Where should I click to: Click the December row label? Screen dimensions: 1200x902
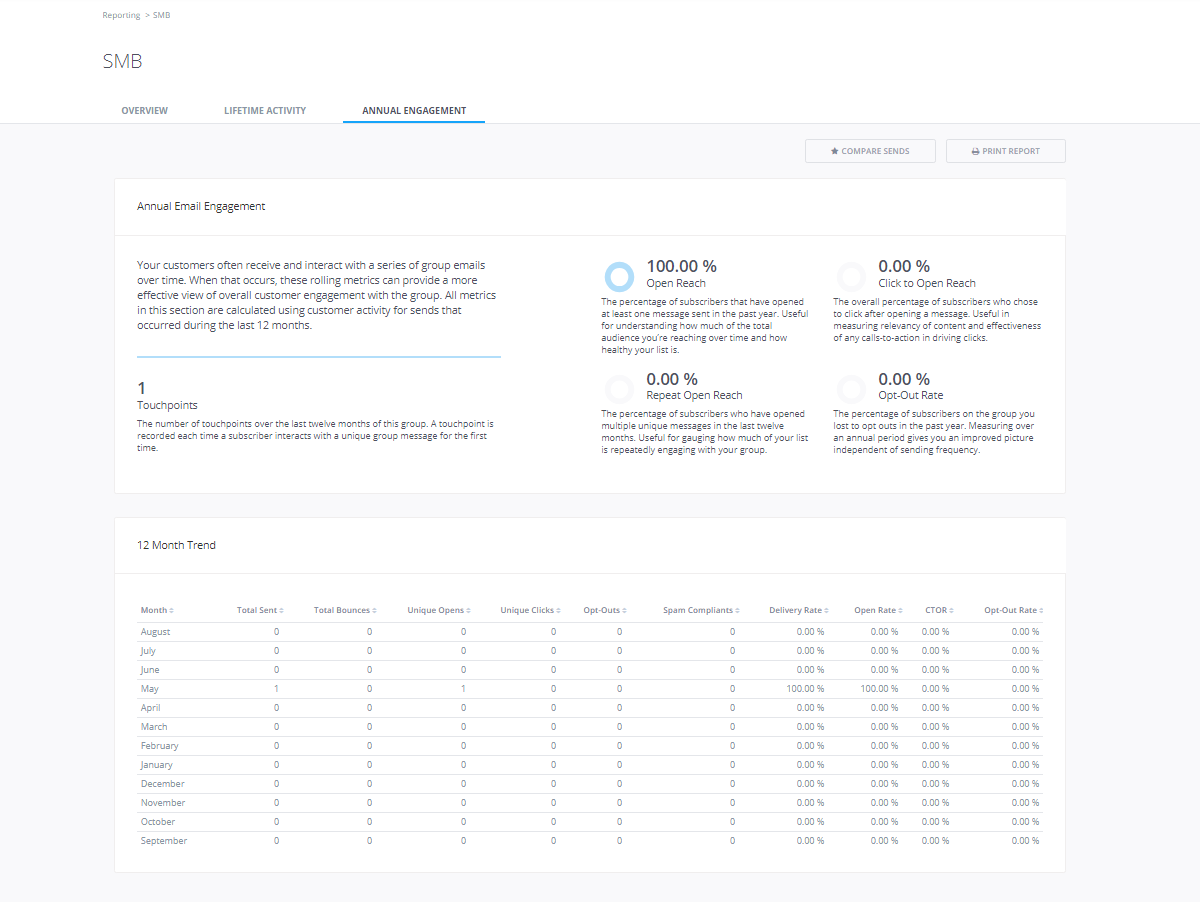(x=161, y=784)
